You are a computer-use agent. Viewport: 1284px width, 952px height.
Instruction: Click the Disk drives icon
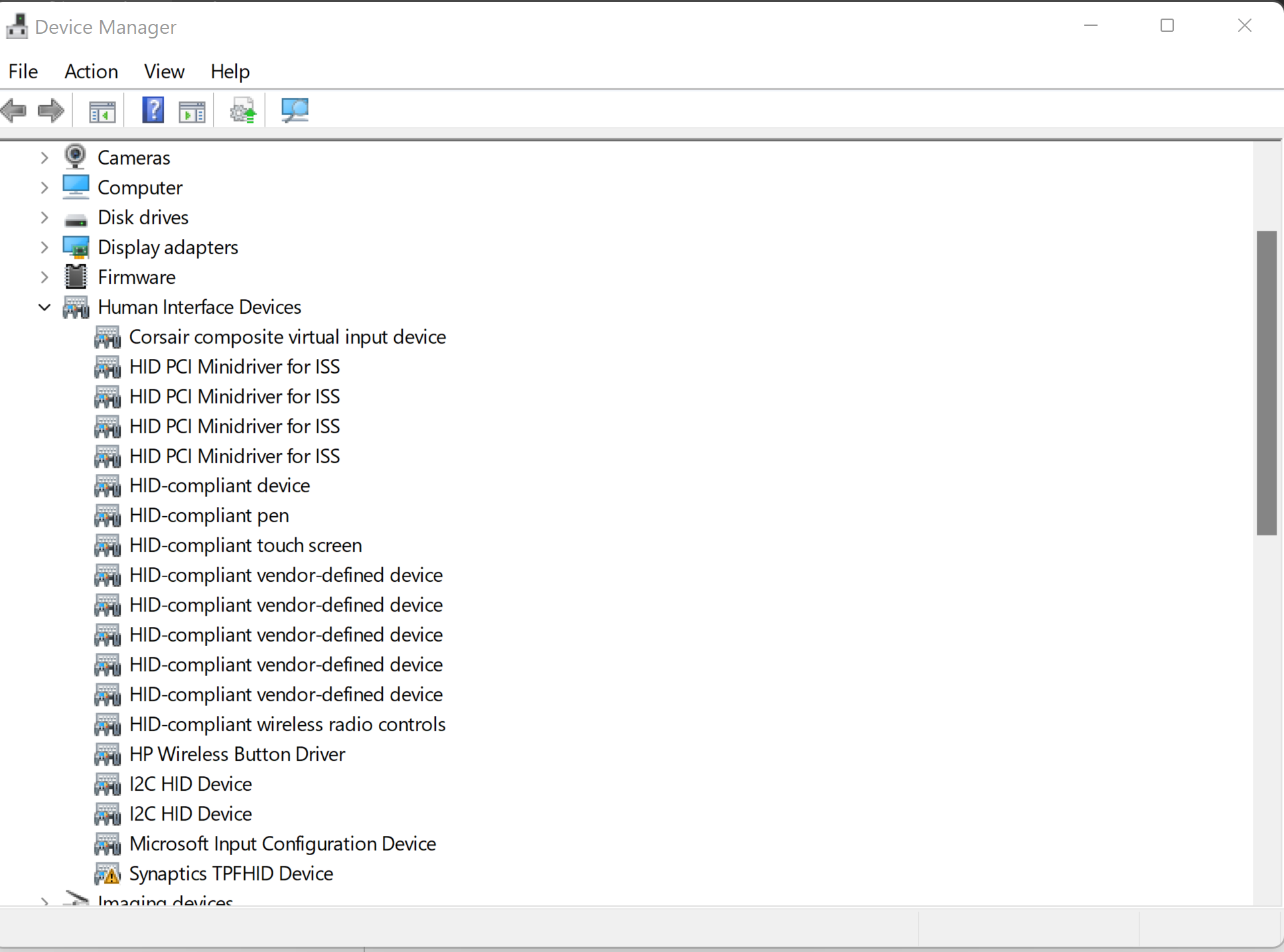76,219
